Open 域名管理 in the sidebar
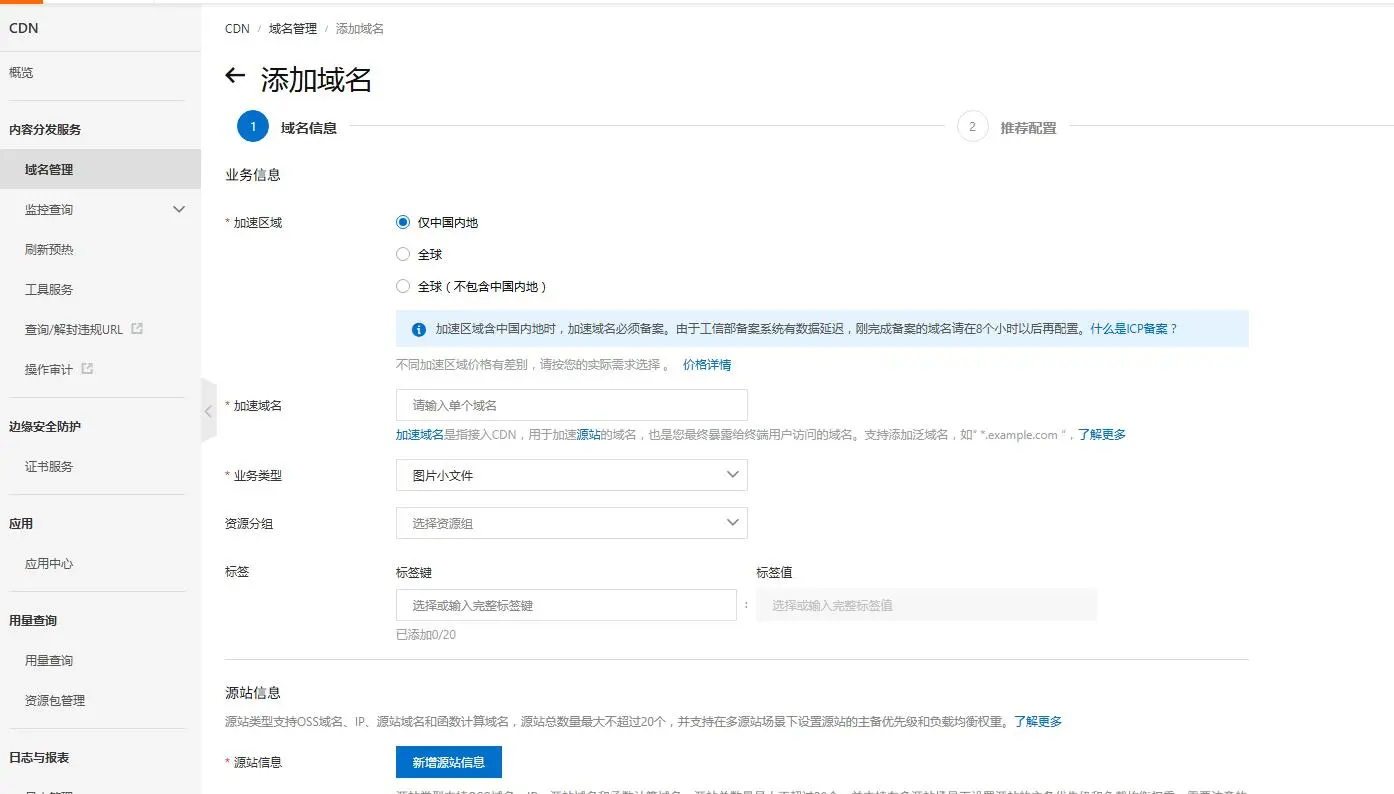 click(100, 169)
